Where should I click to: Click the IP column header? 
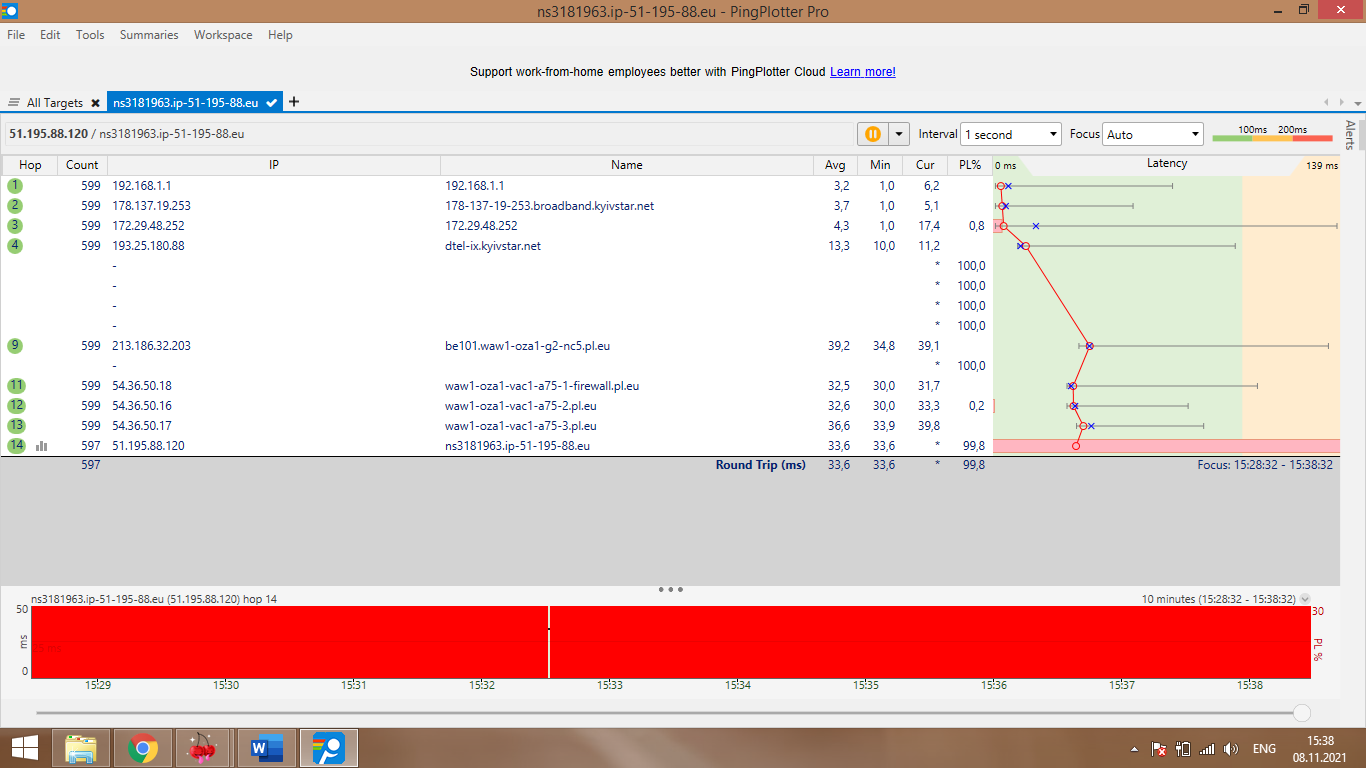[274, 165]
